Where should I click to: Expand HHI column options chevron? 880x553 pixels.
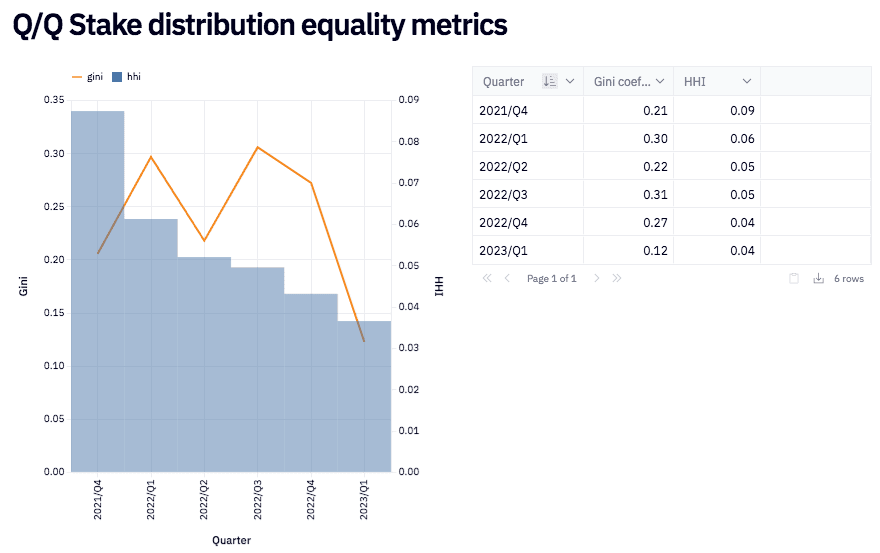click(x=746, y=81)
